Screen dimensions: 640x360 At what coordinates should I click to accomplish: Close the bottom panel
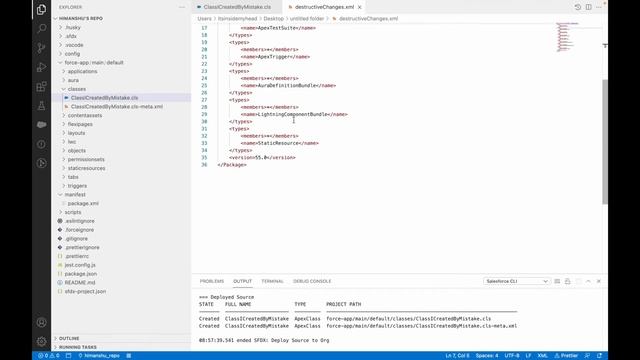[599, 281]
